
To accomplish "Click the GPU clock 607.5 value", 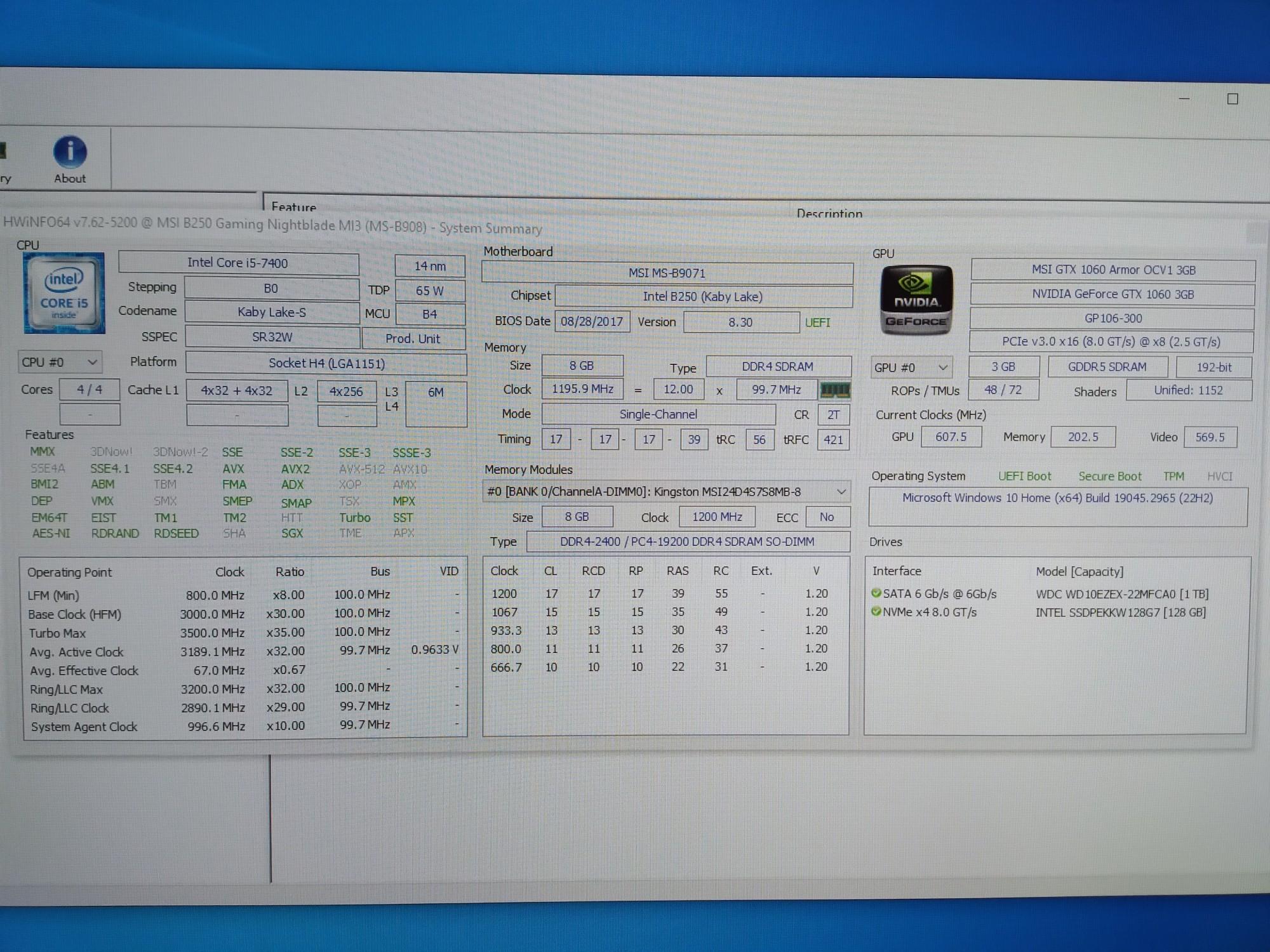I will pyautogui.click(x=951, y=437).
